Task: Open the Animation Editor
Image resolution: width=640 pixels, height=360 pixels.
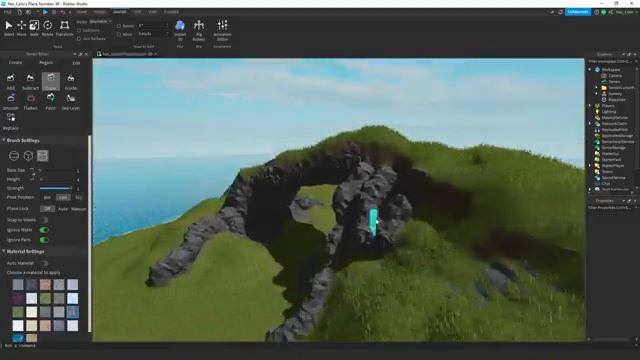Action: 222,30
